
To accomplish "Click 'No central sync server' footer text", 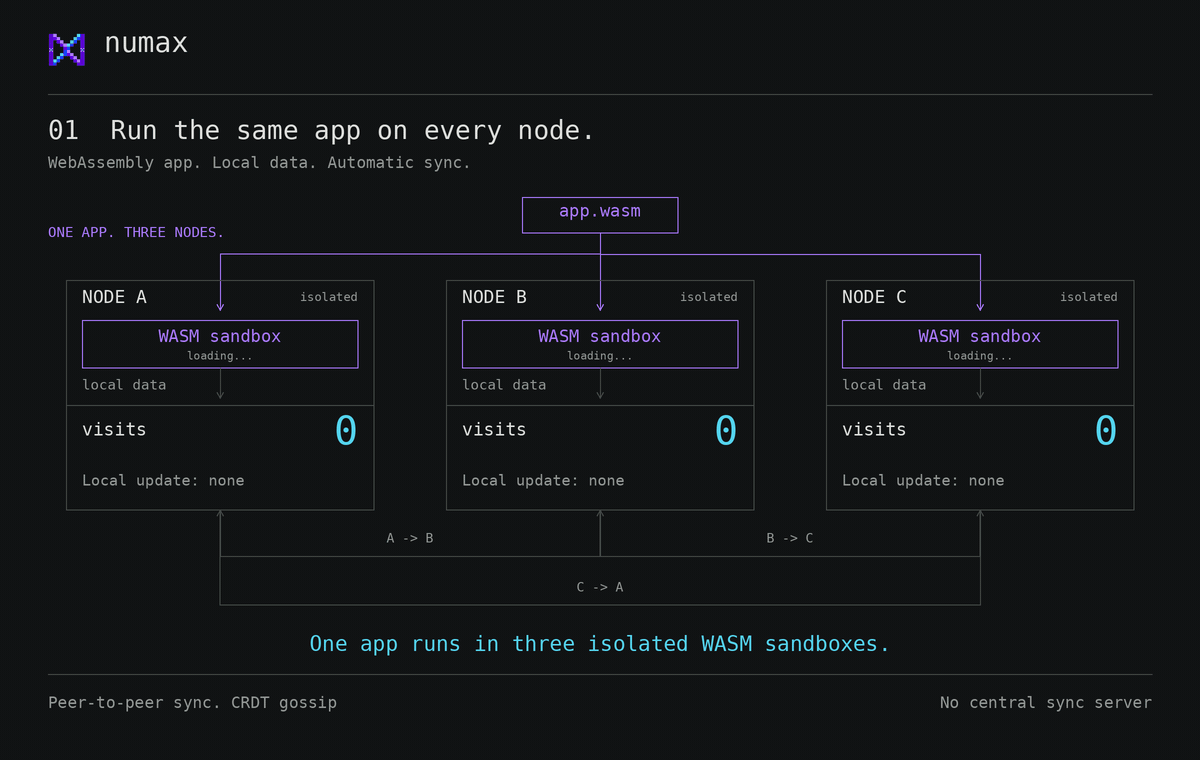I will click(x=1046, y=703).
